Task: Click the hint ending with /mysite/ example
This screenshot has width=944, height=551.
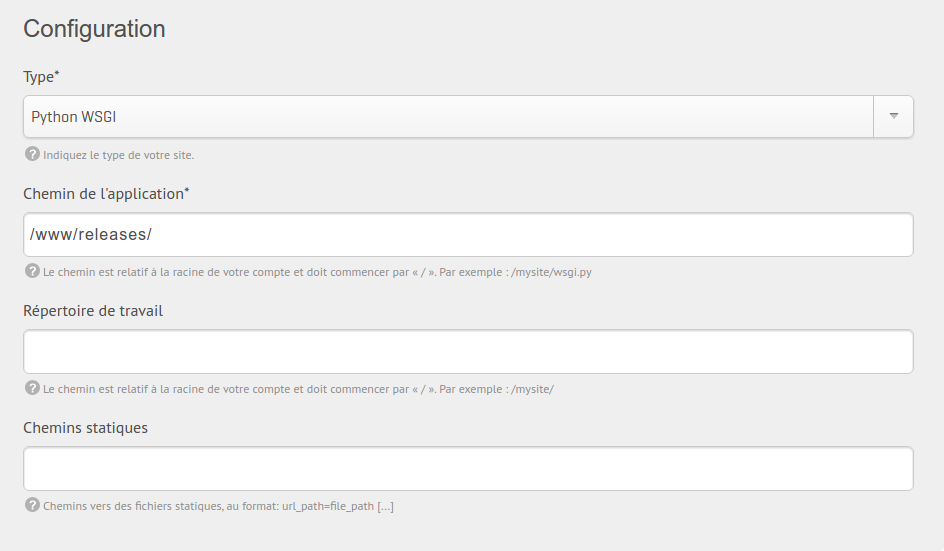Action: pyautogui.click(x=298, y=389)
